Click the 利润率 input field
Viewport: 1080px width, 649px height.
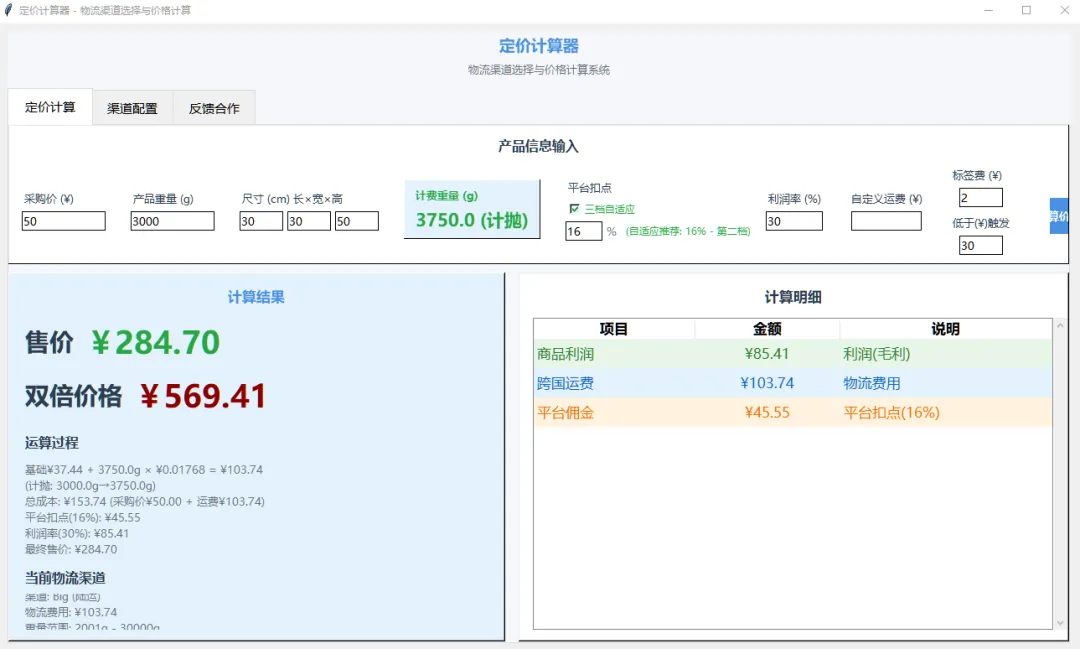tap(794, 221)
